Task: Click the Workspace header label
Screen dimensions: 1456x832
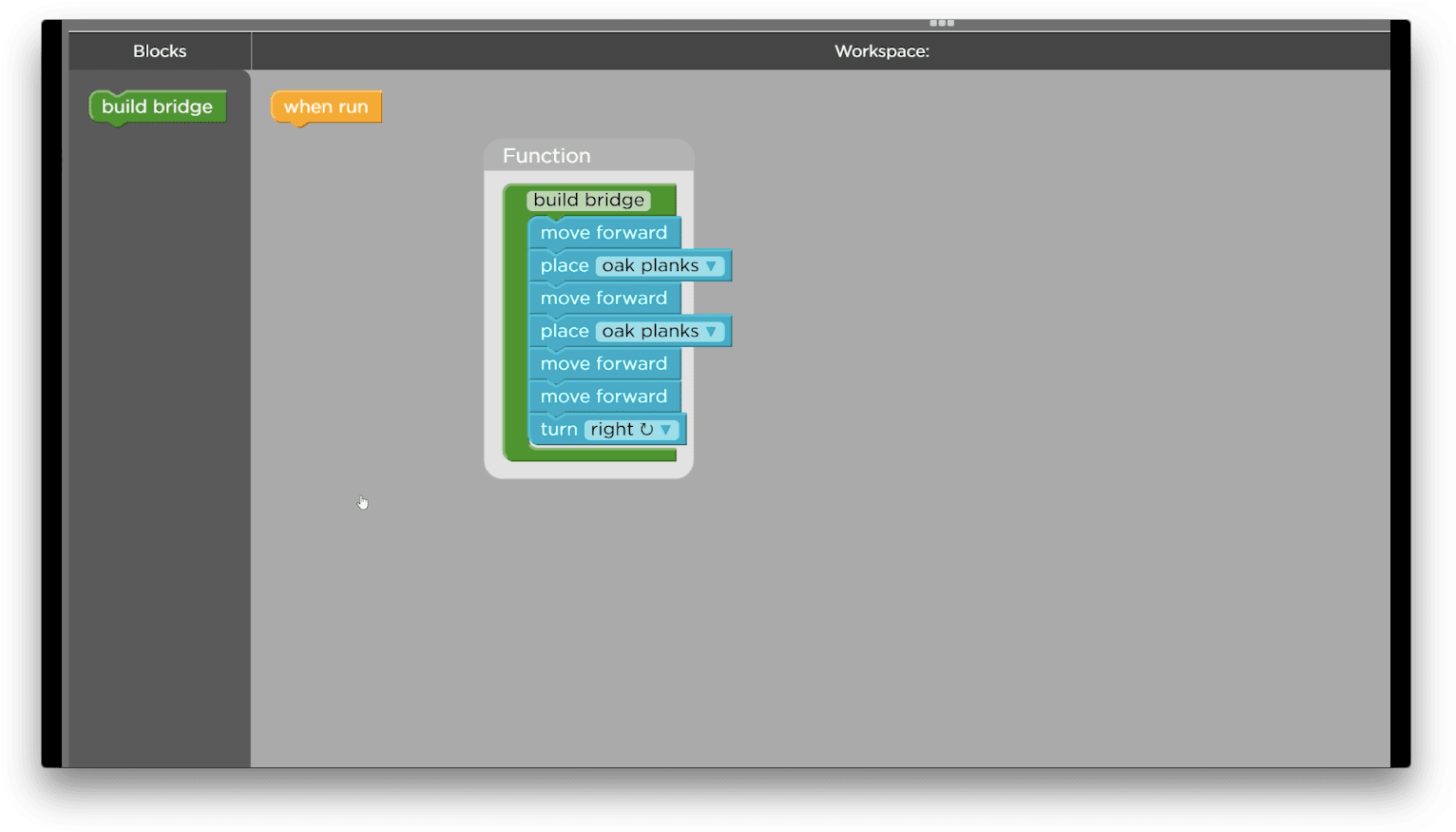Action: pyautogui.click(x=881, y=51)
